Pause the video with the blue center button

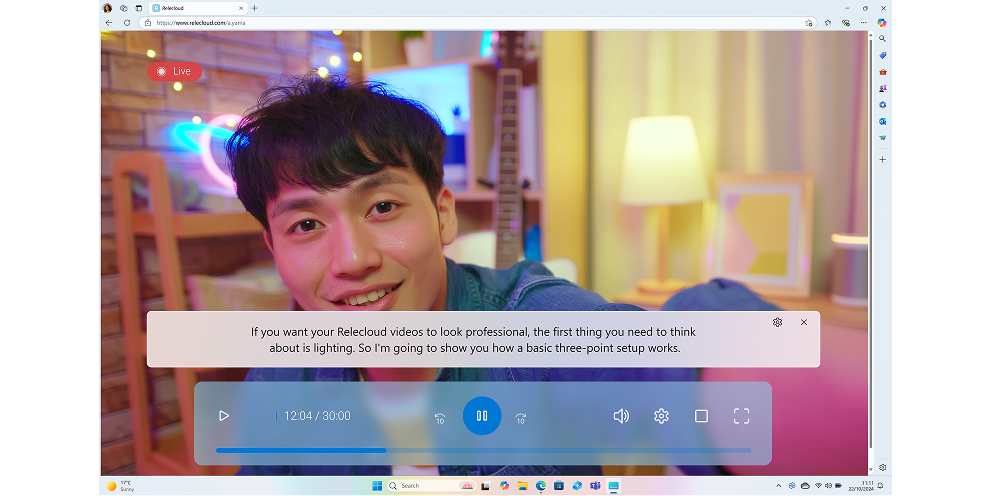pos(482,416)
